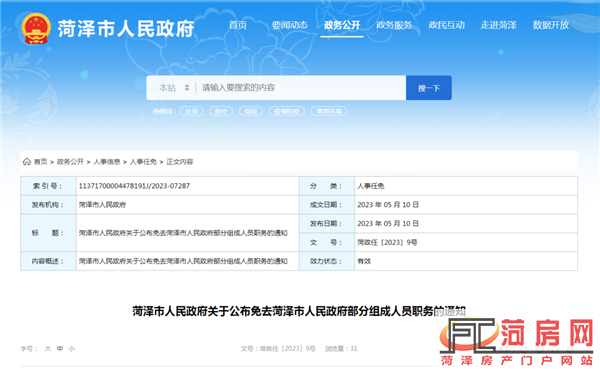The image size is (600, 369).
Task: Click 人事任免 breadcrumb link
Action: pos(143,162)
